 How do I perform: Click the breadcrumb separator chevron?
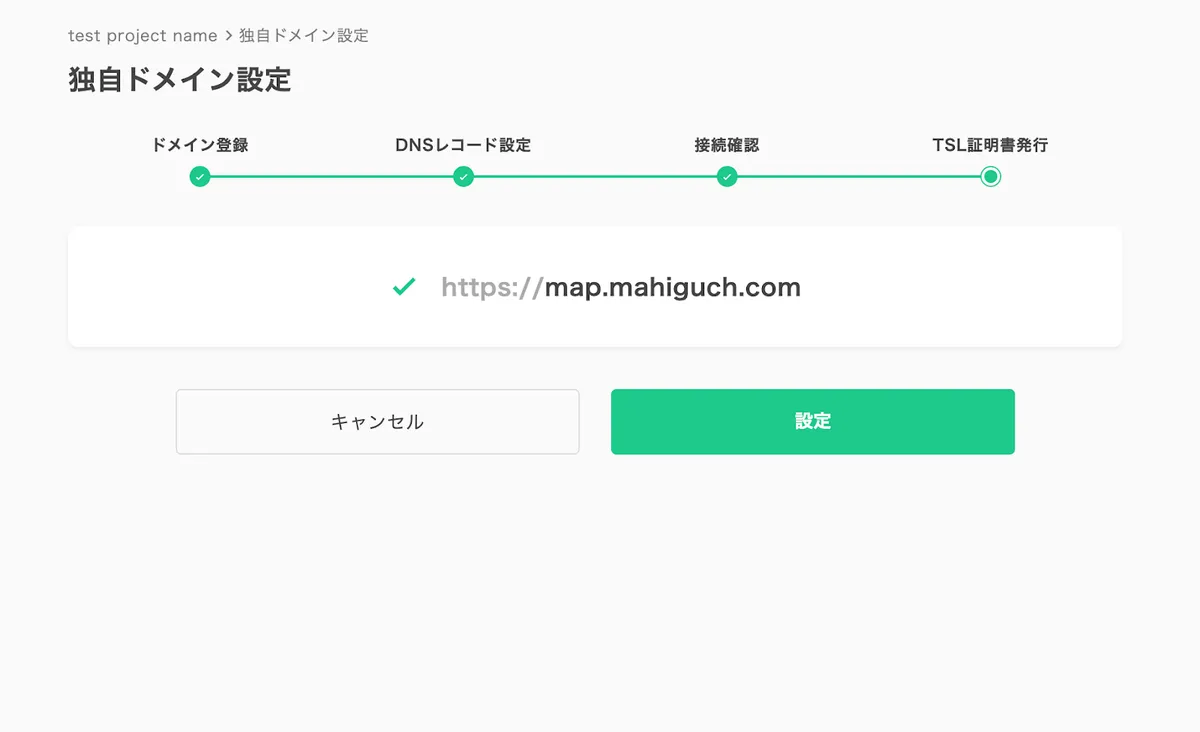pyautogui.click(x=228, y=36)
